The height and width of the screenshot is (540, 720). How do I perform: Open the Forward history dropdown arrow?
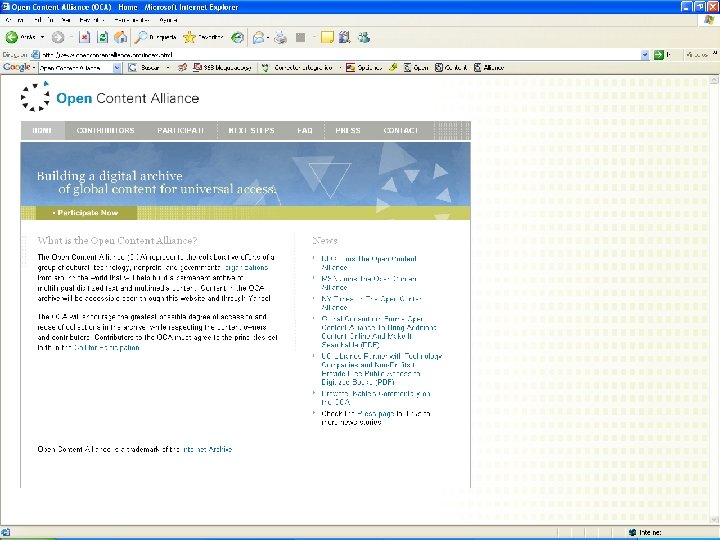pyautogui.click(x=72, y=37)
